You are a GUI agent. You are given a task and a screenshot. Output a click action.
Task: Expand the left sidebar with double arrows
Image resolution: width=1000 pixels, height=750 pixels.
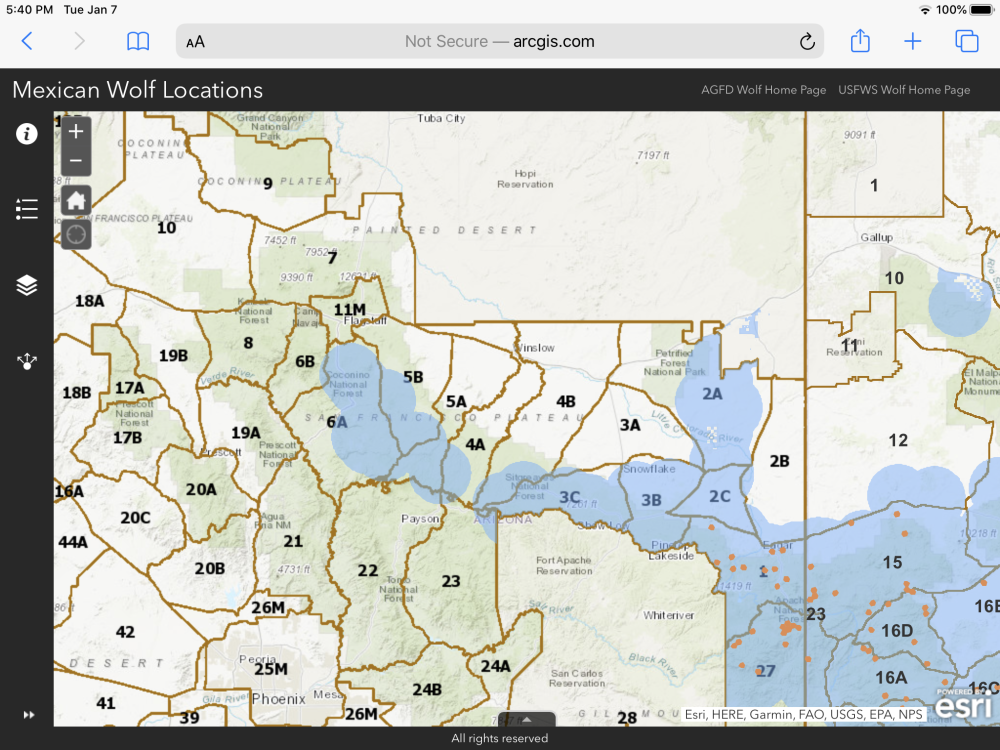click(x=29, y=715)
